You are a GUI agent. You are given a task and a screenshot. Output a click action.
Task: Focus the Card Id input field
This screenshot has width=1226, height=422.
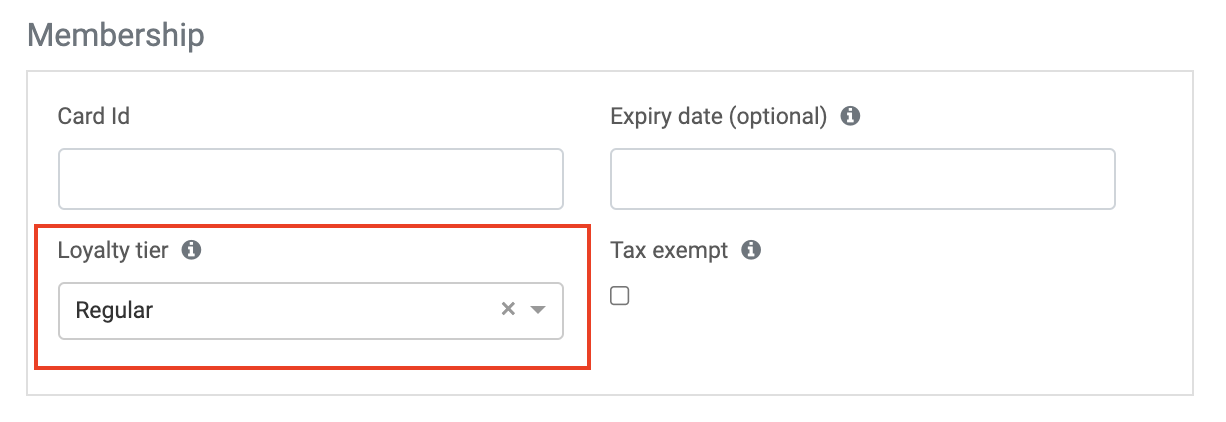pyautogui.click(x=310, y=179)
